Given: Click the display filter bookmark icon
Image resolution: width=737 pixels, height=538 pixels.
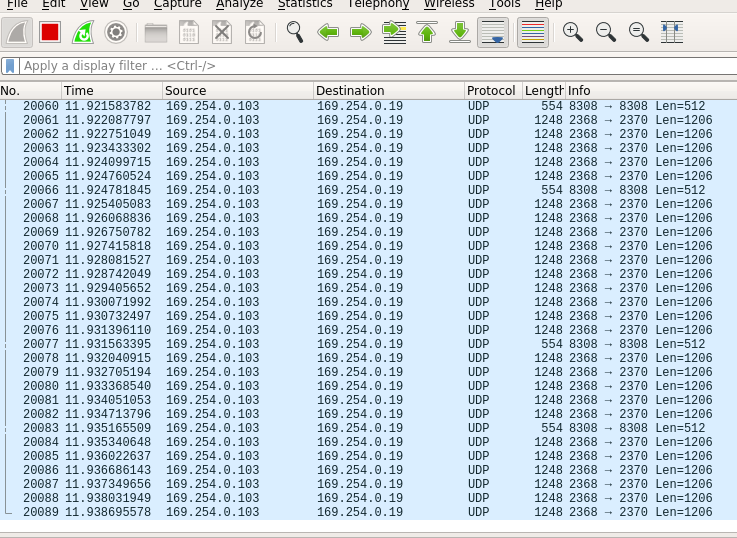Looking at the screenshot, I should click(x=10, y=66).
